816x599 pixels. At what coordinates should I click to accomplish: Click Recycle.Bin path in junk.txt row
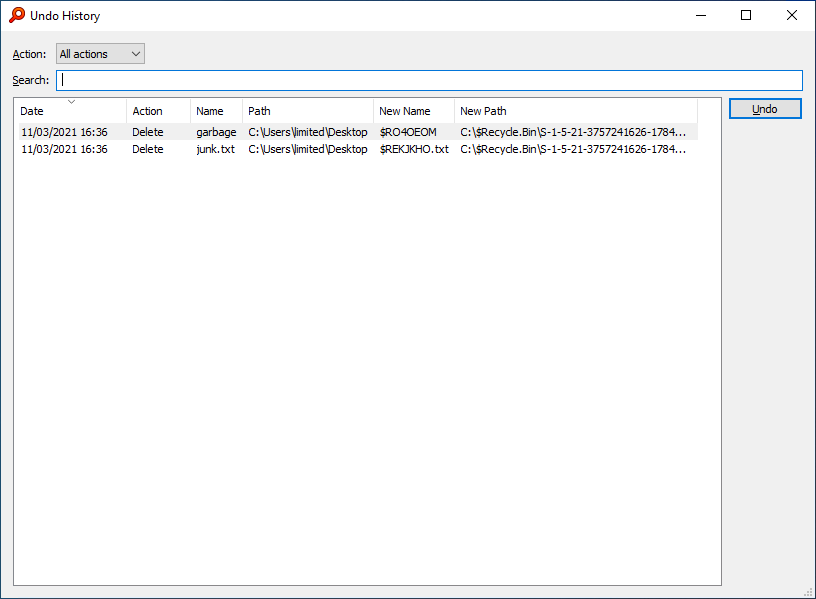tap(573, 149)
